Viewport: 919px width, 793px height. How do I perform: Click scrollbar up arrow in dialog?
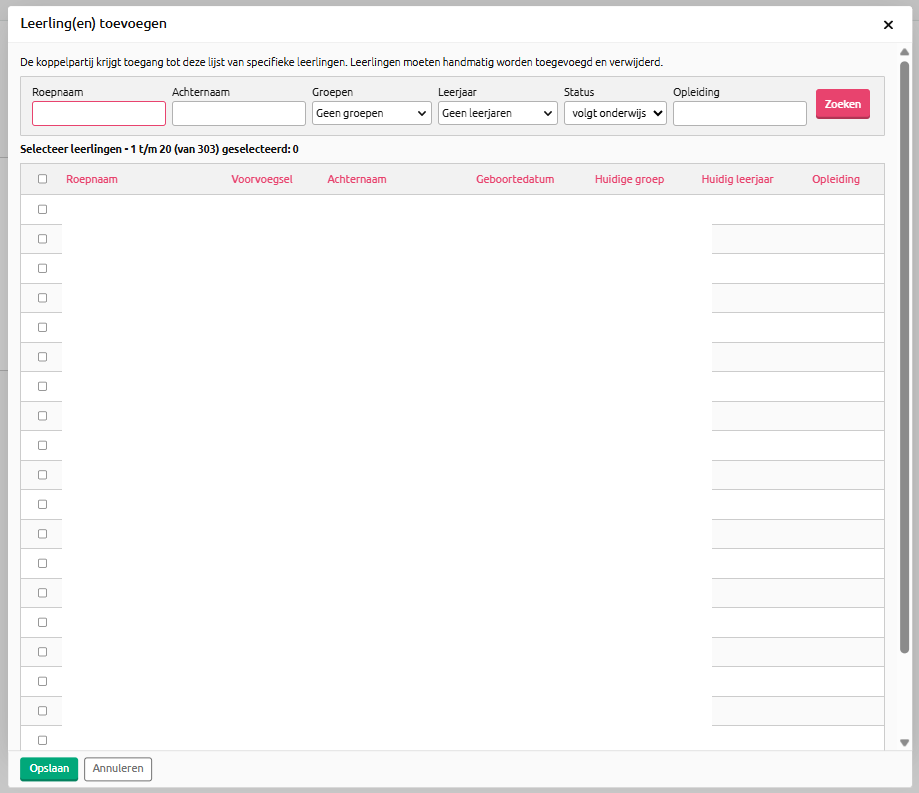904,52
